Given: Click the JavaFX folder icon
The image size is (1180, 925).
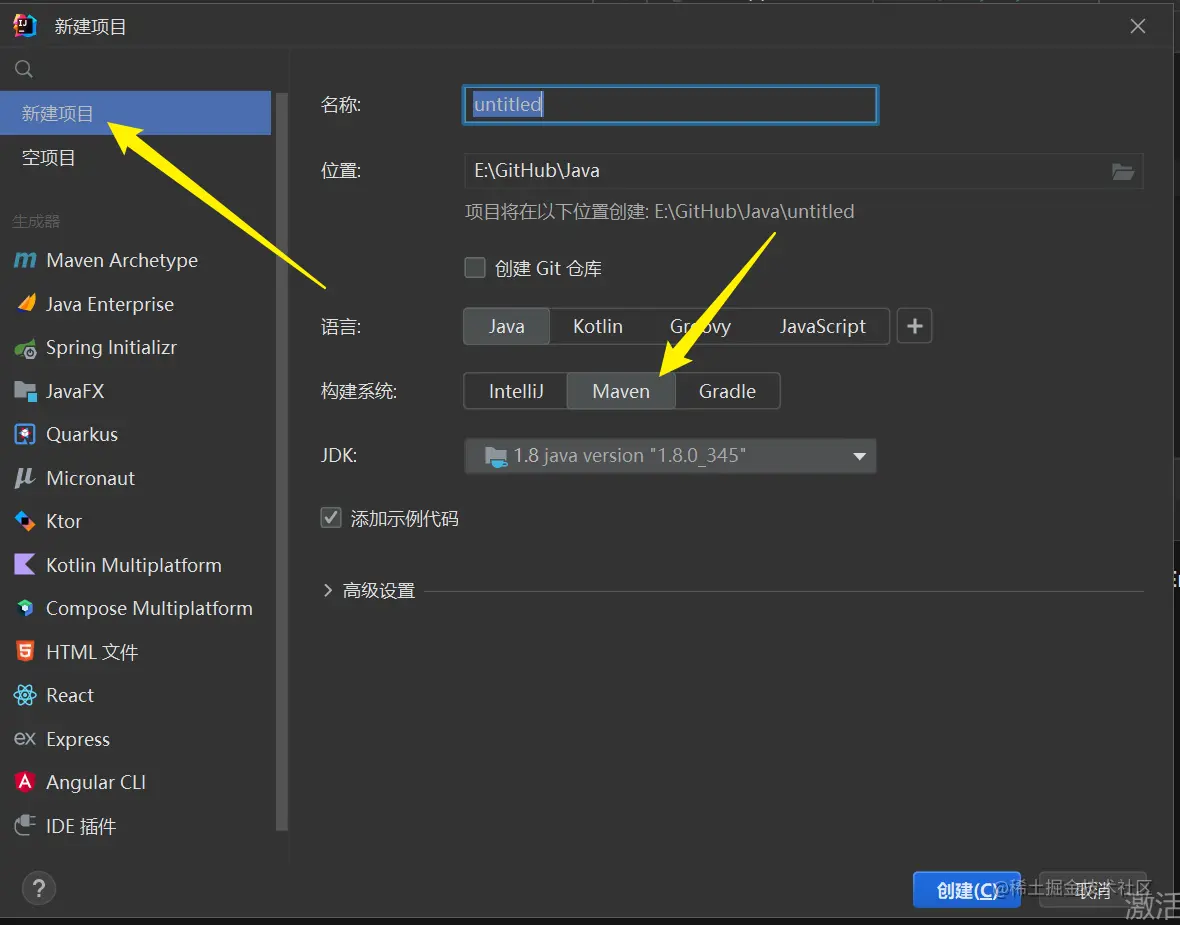Looking at the screenshot, I should [x=25, y=391].
